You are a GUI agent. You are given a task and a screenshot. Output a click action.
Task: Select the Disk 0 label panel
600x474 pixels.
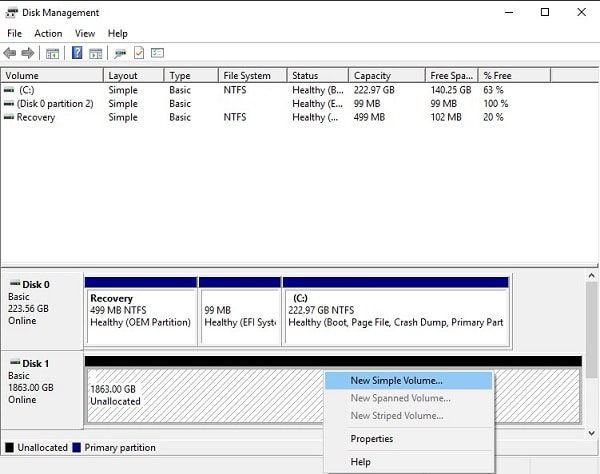[42, 311]
